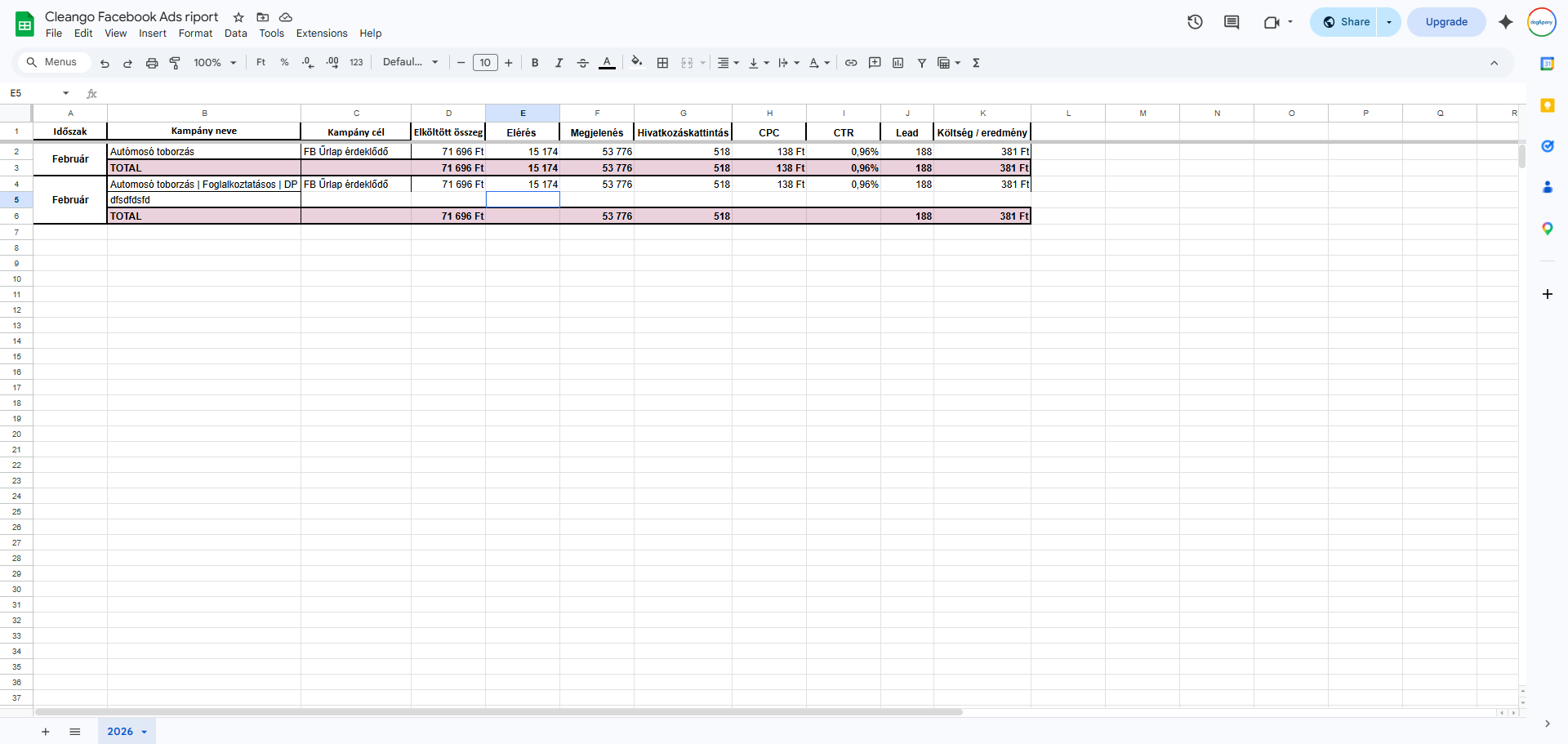Toggle strikethrough formatting
Viewport: 1568px width, 744px height.
[582, 63]
